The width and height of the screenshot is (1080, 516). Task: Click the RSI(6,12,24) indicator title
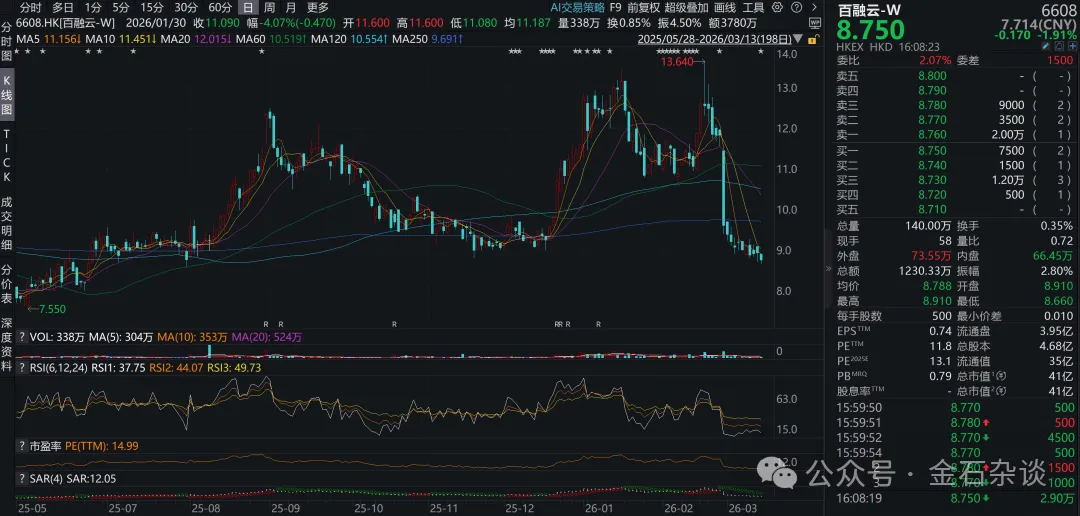click(x=61, y=368)
